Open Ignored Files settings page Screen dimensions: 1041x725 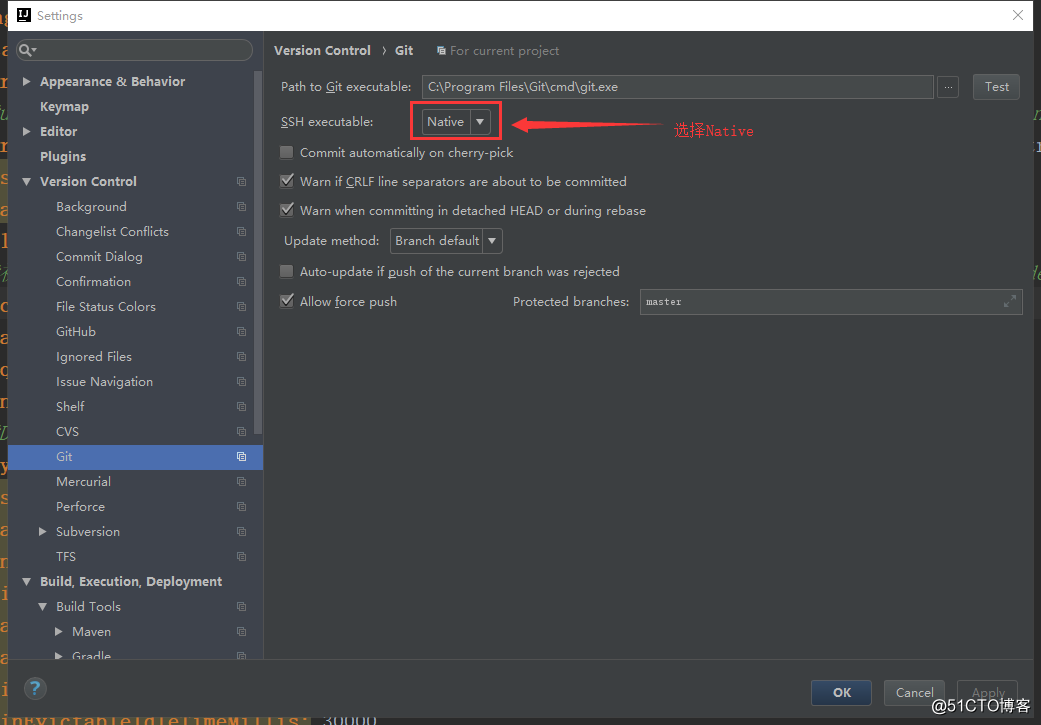pyautogui.click(x=94, y=357)
